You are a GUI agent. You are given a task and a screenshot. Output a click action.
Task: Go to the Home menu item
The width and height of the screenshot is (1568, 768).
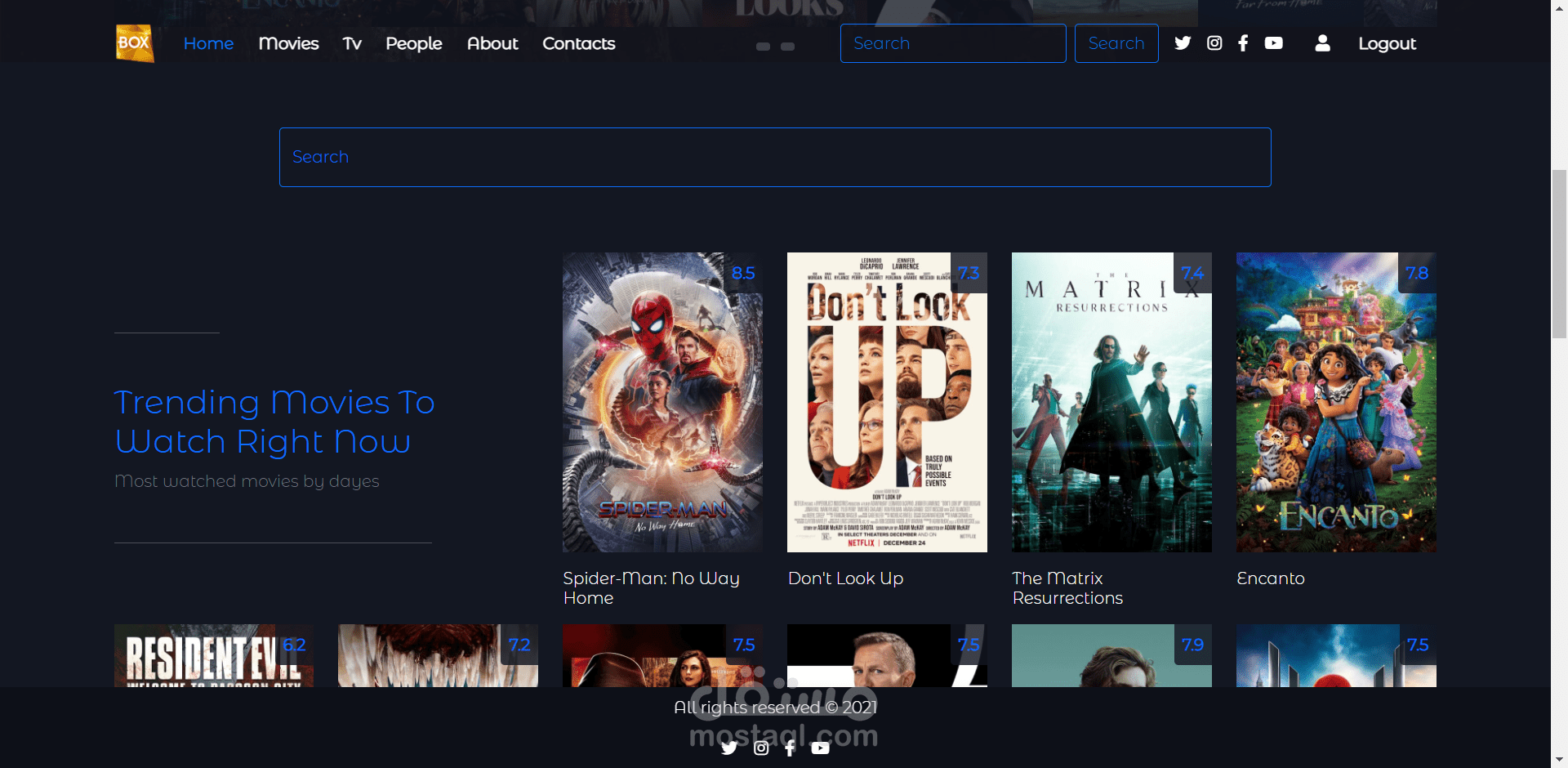click(208, 43)
